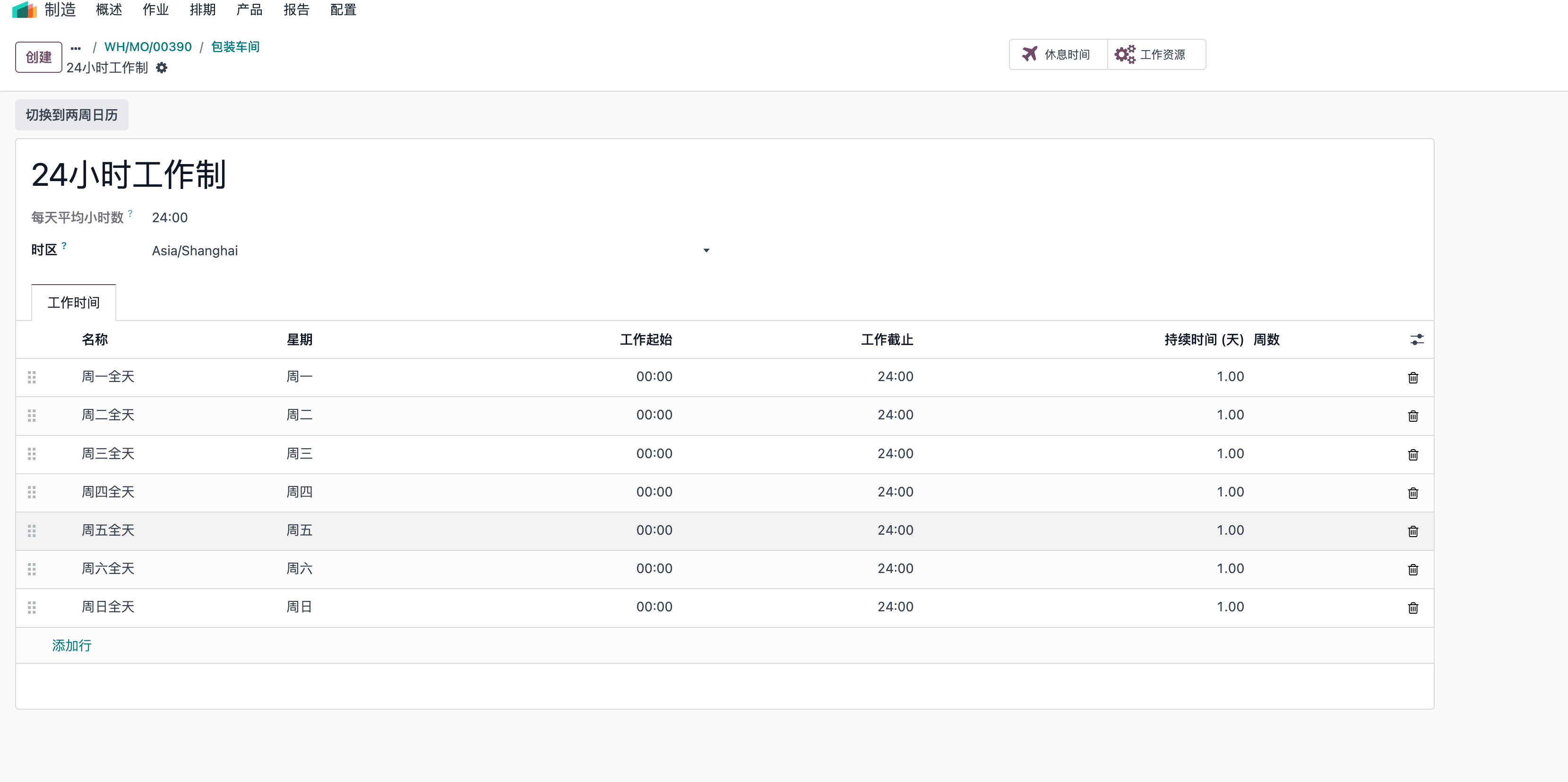
Task: Click the 周四 weekday cell
Action: point(300,492)
